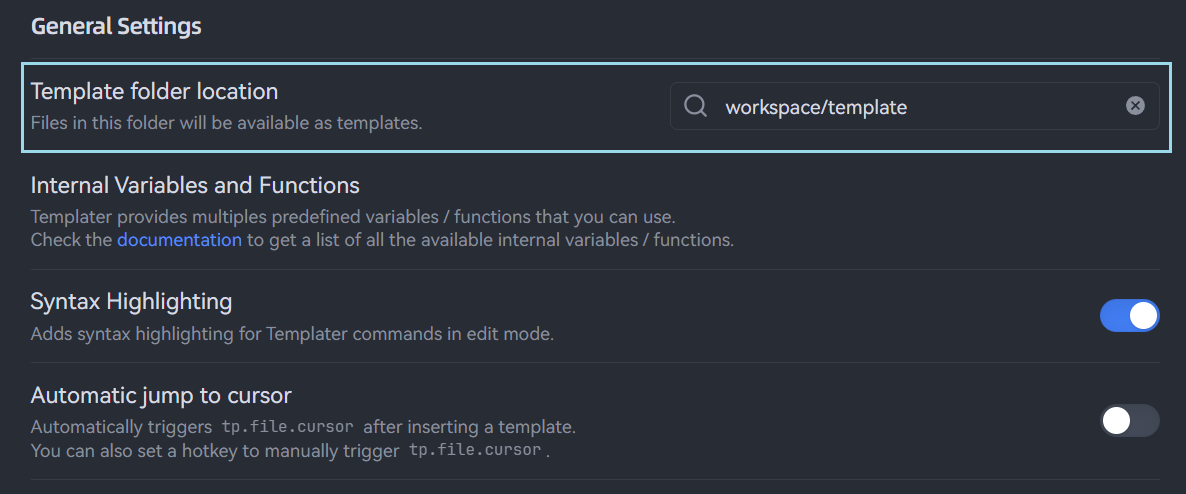
Task: Click the Syntax Highlighting setting title
Action: [131, 301]
